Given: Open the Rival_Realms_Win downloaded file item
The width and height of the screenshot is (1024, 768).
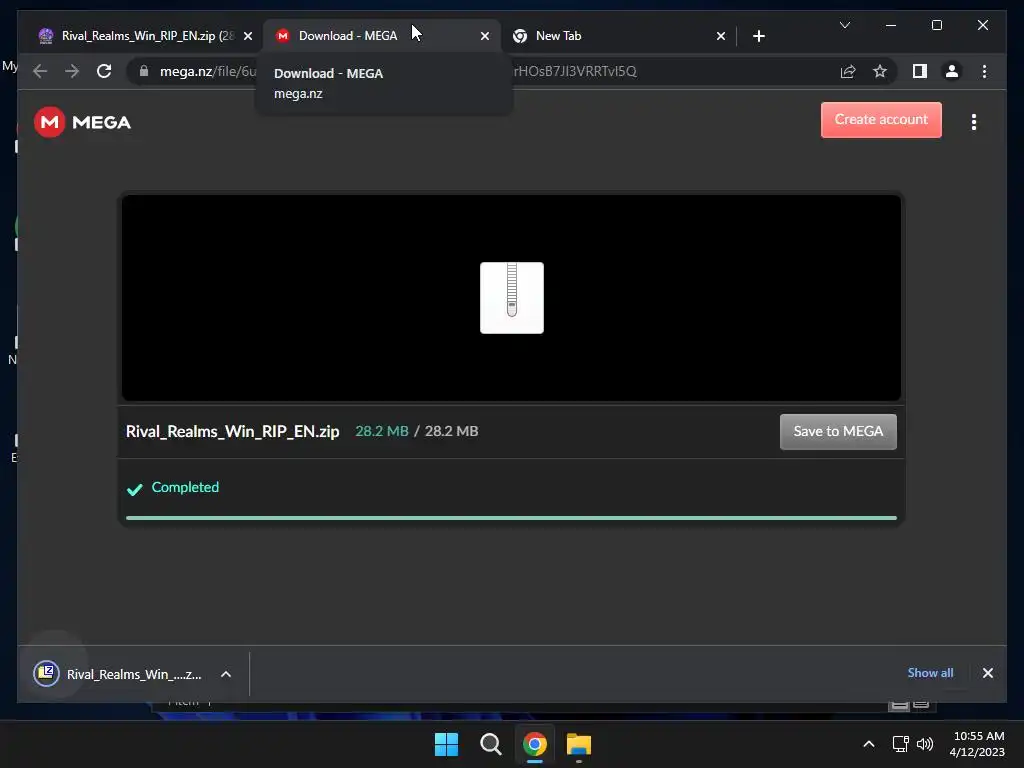Looking at the screenshot, I should (x=134, y=674).
